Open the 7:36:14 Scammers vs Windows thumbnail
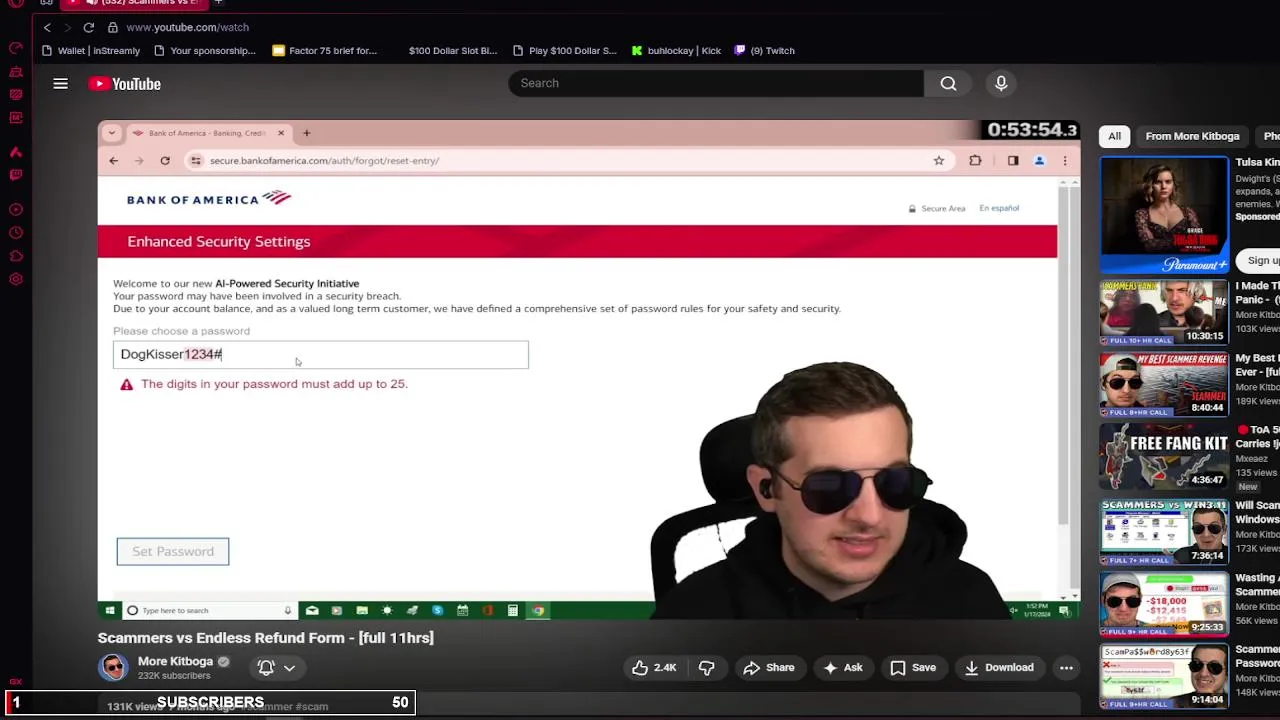 [x=1164, y=531]
